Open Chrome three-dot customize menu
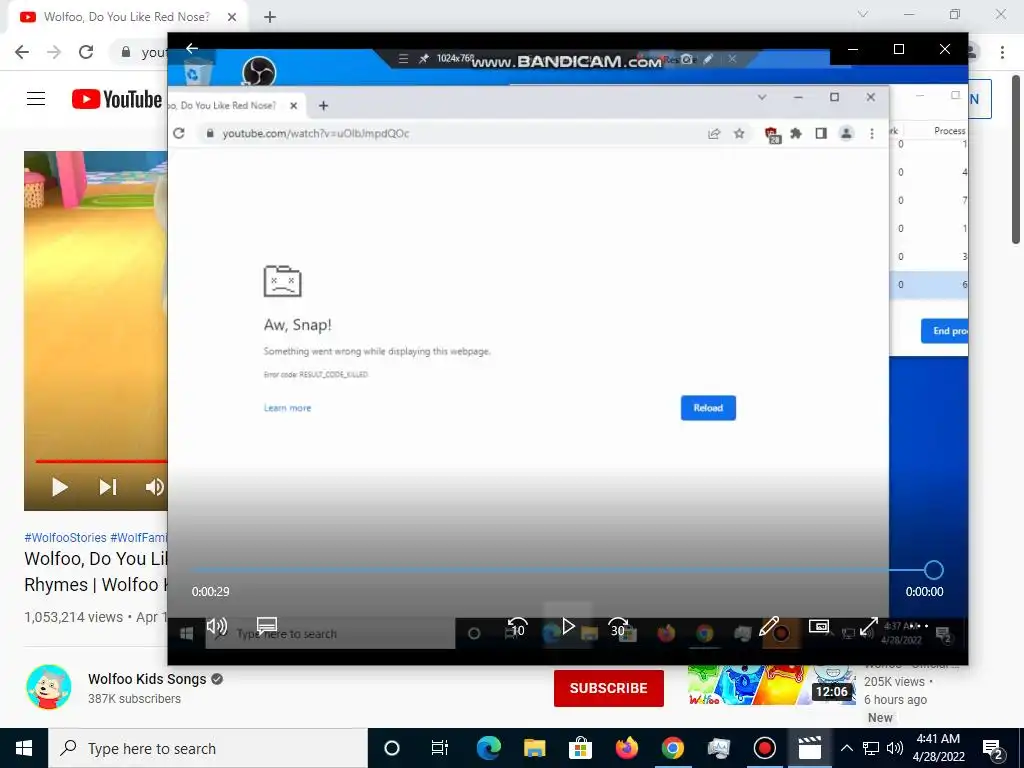This screenshot has height=768, width=1024. pyautogui.click(x=1002, y=52)
